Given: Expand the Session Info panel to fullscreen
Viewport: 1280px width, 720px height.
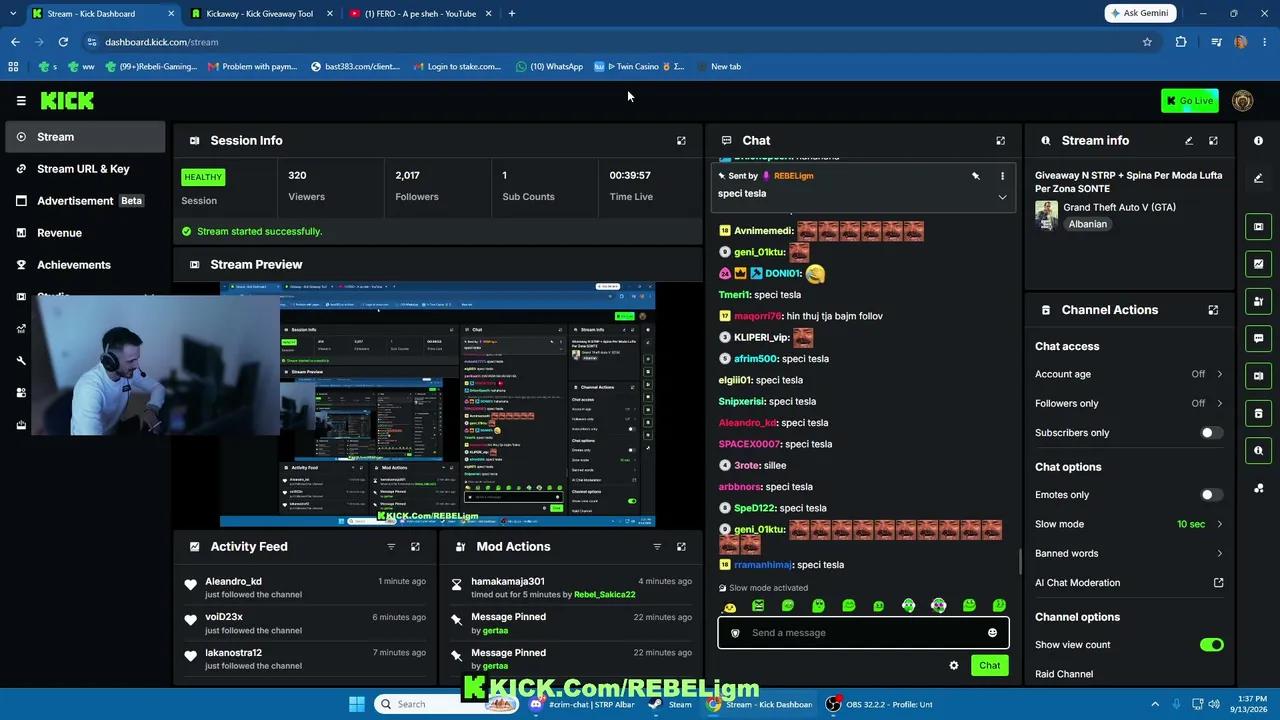Looking at the screenshot, I should click(681, 141).
